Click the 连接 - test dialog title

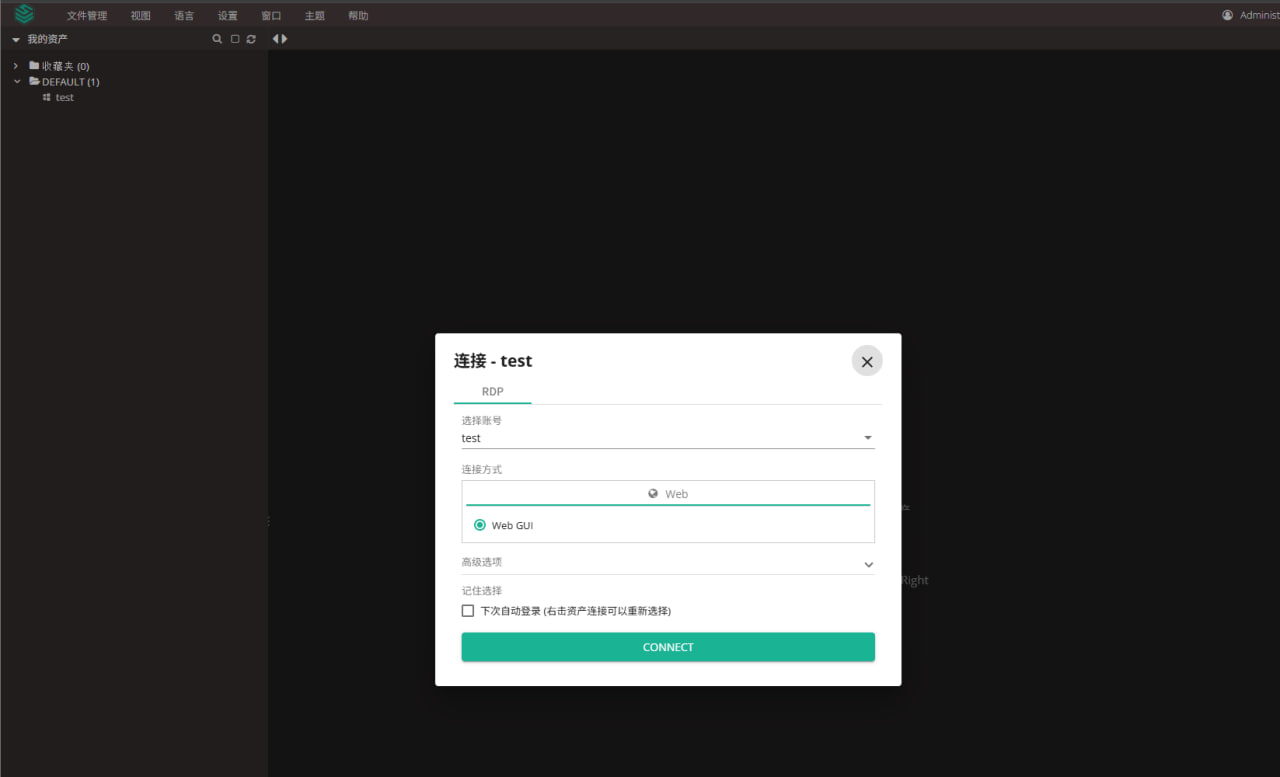pyautogui.click(x=493, y=361)
